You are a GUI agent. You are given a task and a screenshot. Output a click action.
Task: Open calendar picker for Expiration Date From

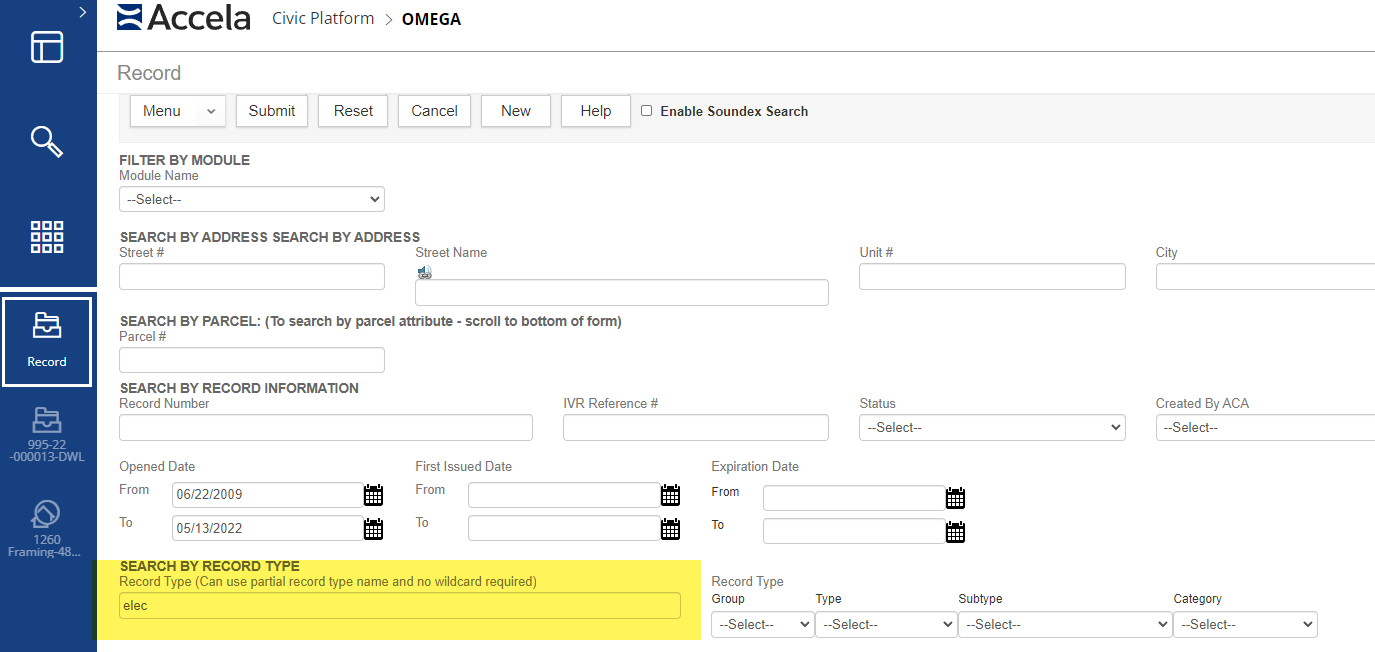click(955, 498)
